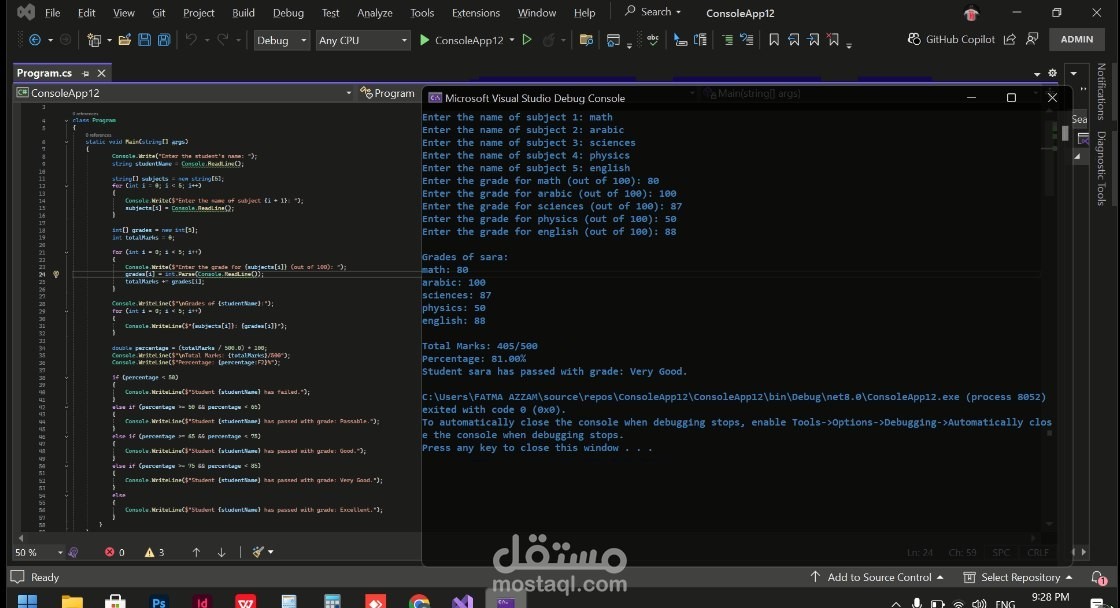Expand the ConsoleApp12 start target dropdown arrow

[512, 40]
